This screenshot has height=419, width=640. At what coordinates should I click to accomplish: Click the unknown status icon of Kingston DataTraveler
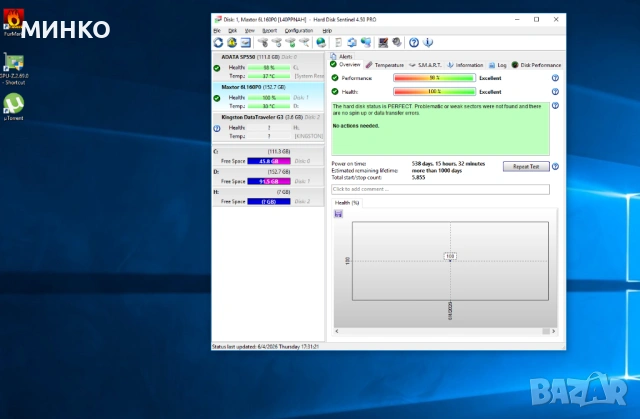217,129
